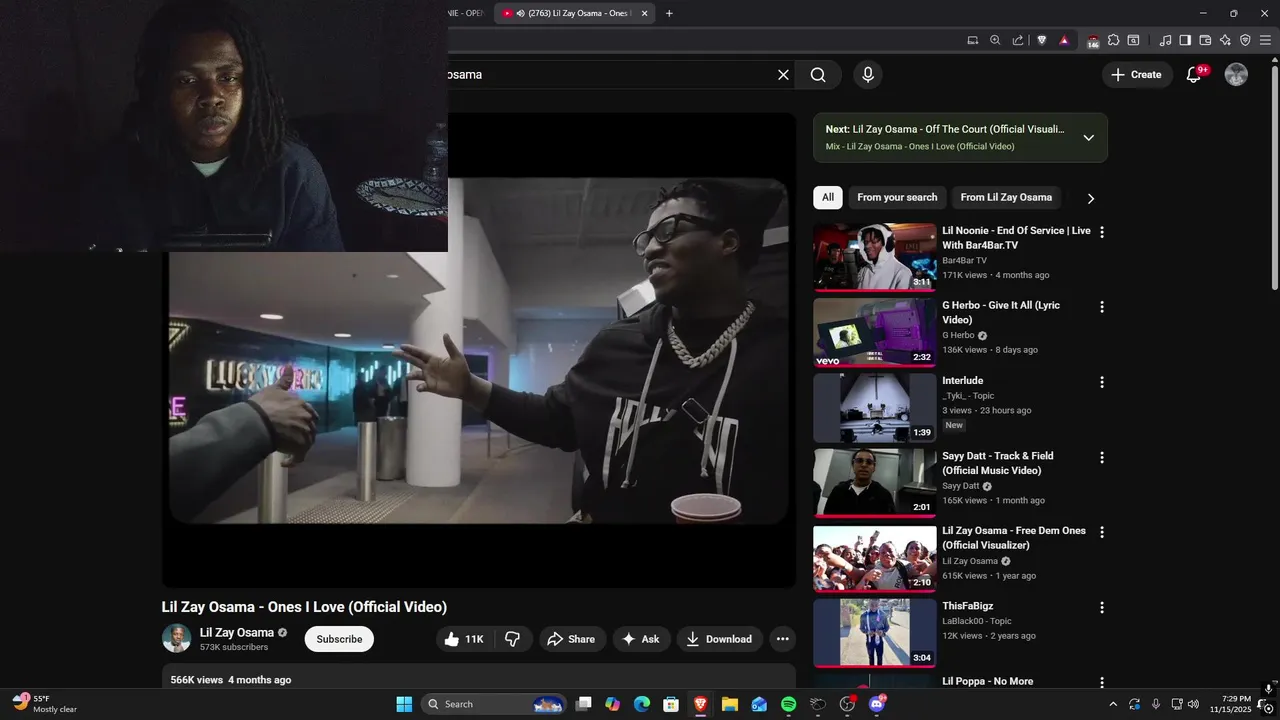Click the zoom magnifier icon in address bar
This screenshot has height=720, width=1280.
pos(995,40)
